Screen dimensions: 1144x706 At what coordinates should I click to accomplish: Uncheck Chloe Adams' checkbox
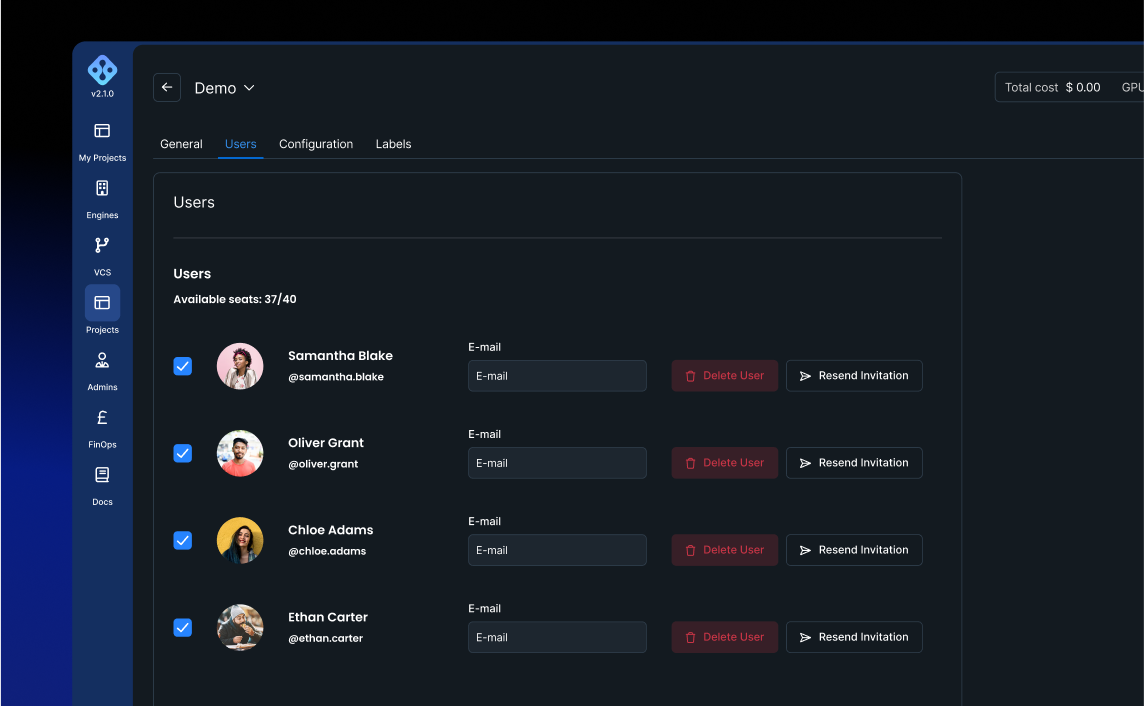click(x=182, y=540)
